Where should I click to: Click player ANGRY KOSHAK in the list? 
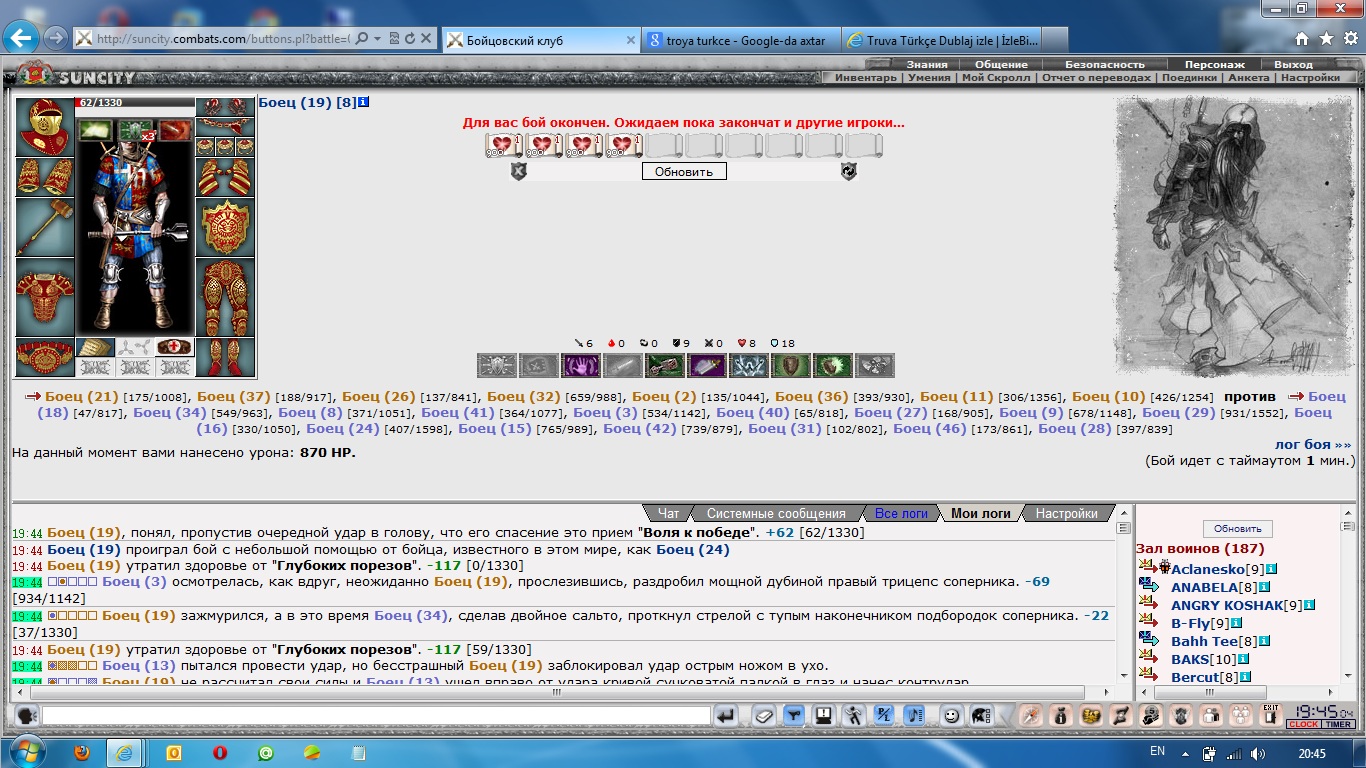(1226, 605)
